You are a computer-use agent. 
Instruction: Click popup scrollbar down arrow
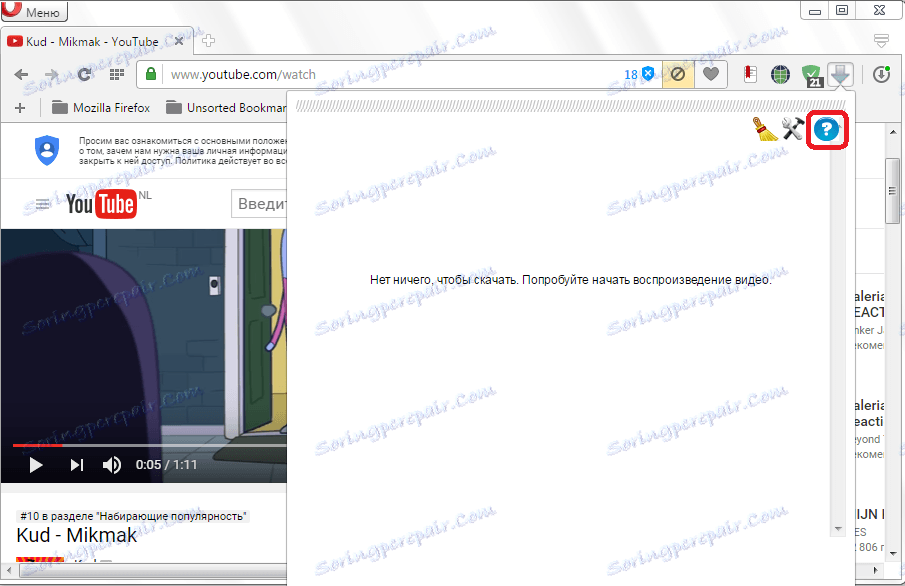coord(838,529)
